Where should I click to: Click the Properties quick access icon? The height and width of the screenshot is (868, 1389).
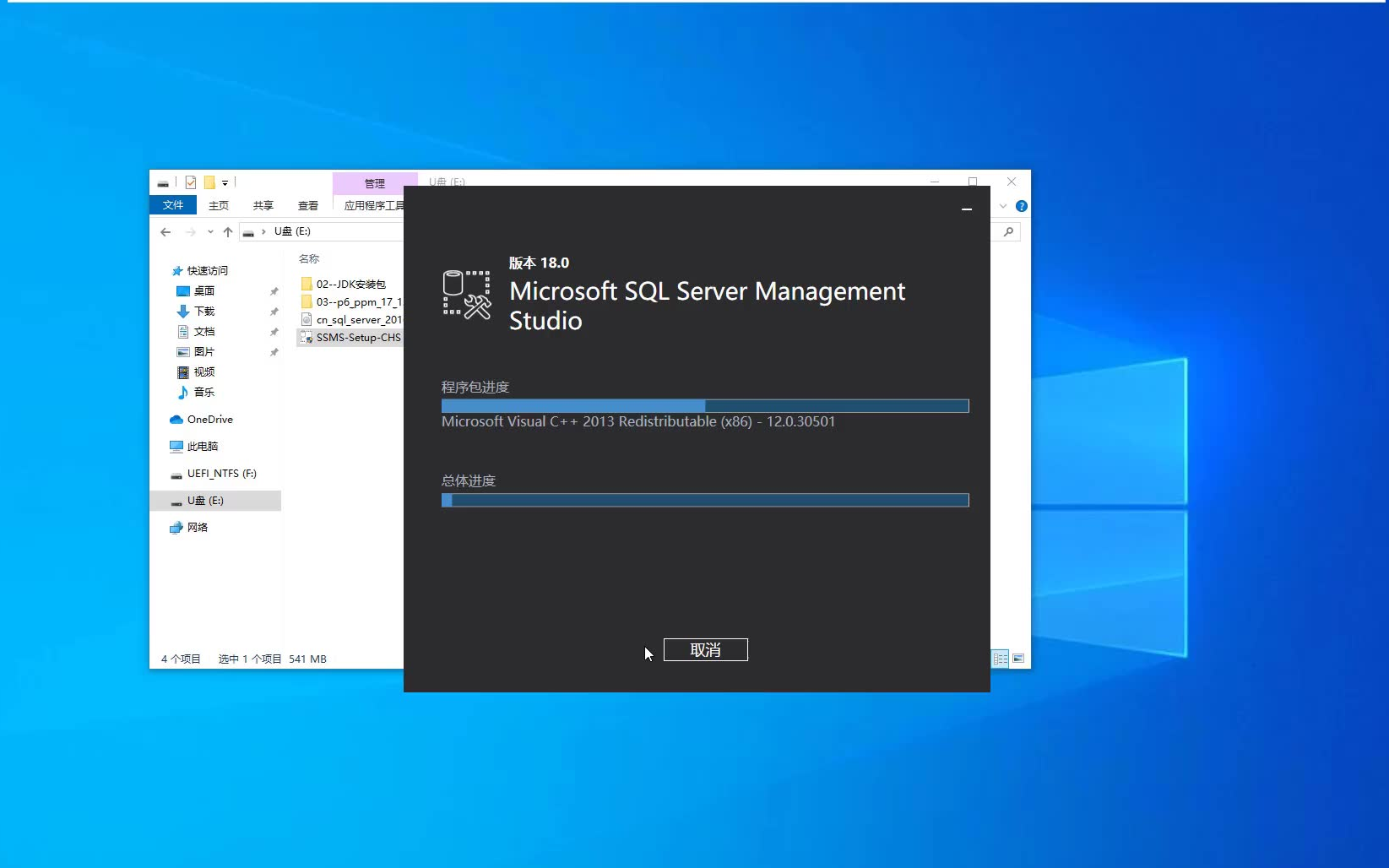tap(191, 182)
